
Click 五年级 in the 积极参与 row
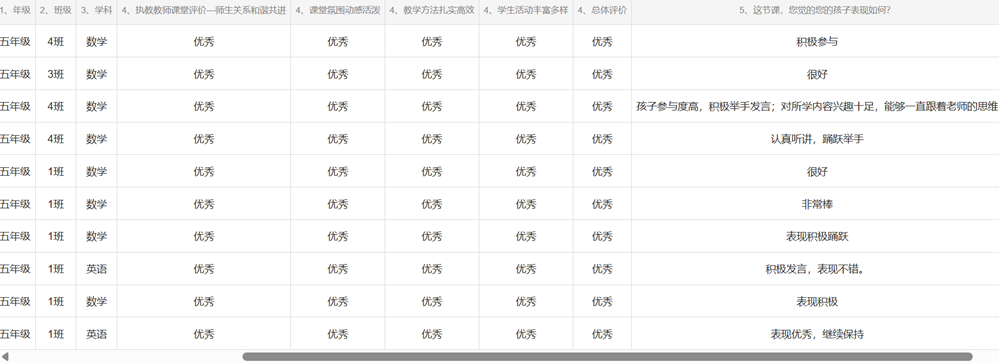[15, 42]
